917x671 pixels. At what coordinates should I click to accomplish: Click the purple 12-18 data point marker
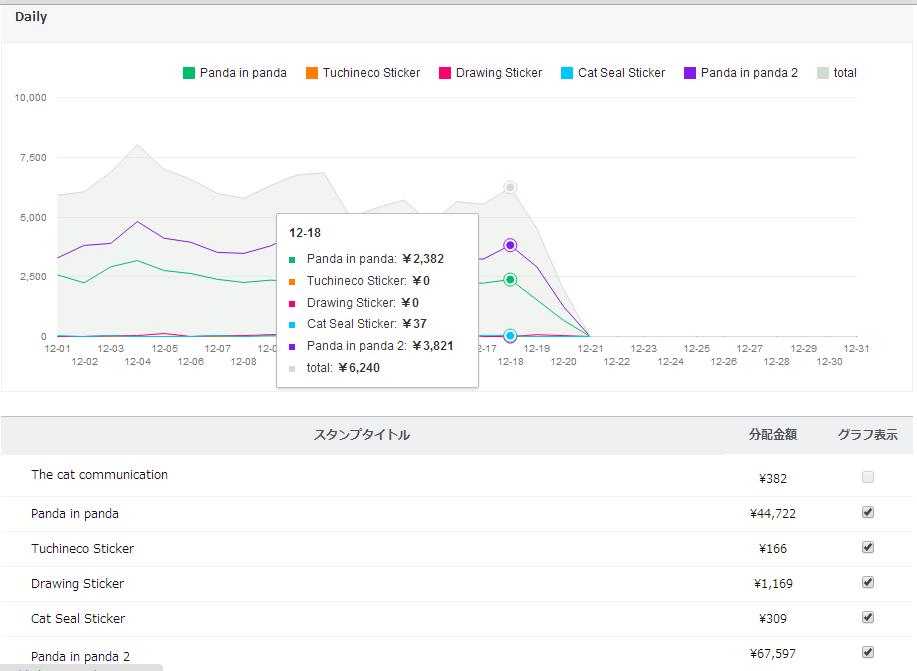[510, 245]
